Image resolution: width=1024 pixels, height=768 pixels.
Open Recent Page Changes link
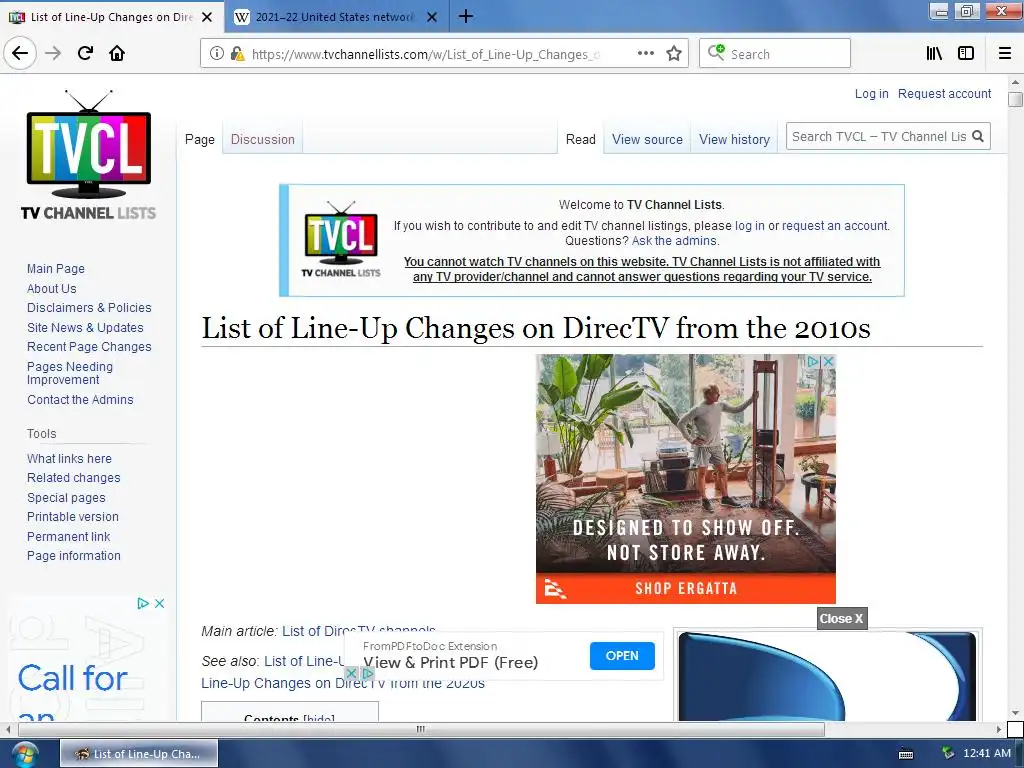click(89, 347)
